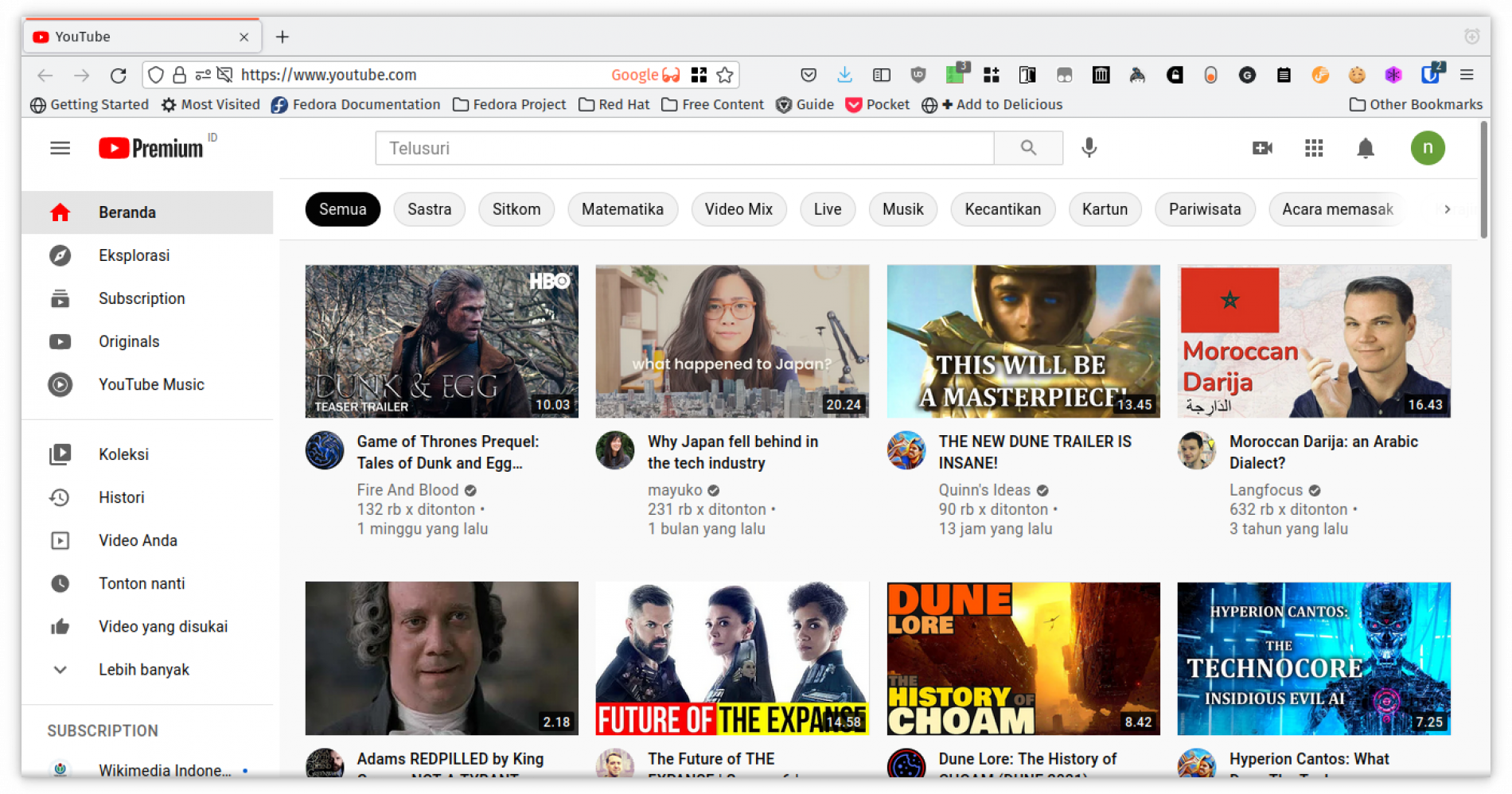1512x794 pixels.
Task: Select the Kecantikan filter chip
Action: coord(1002,209)
